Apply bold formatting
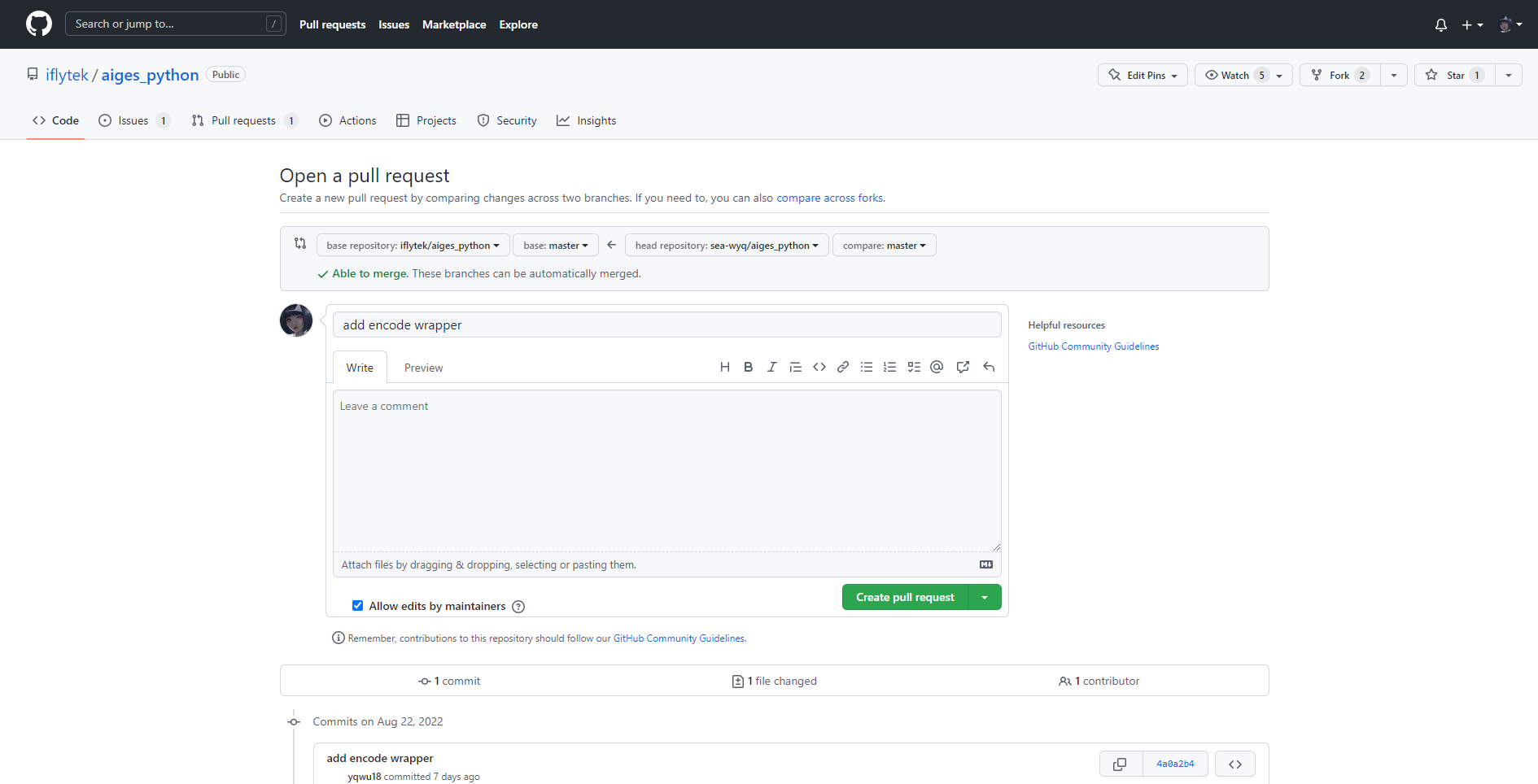This screenshot has width=1538, height=784. click(748, 367)
